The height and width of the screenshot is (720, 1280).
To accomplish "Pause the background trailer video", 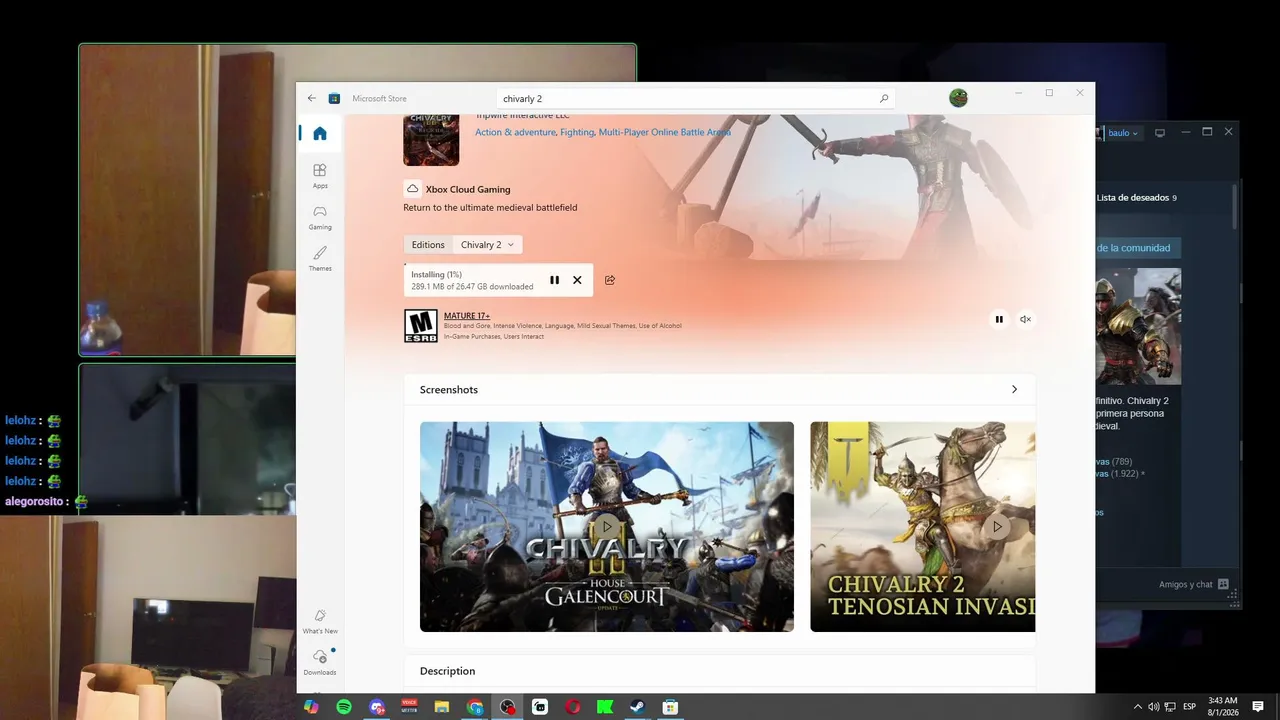I will tap(999, 319).
